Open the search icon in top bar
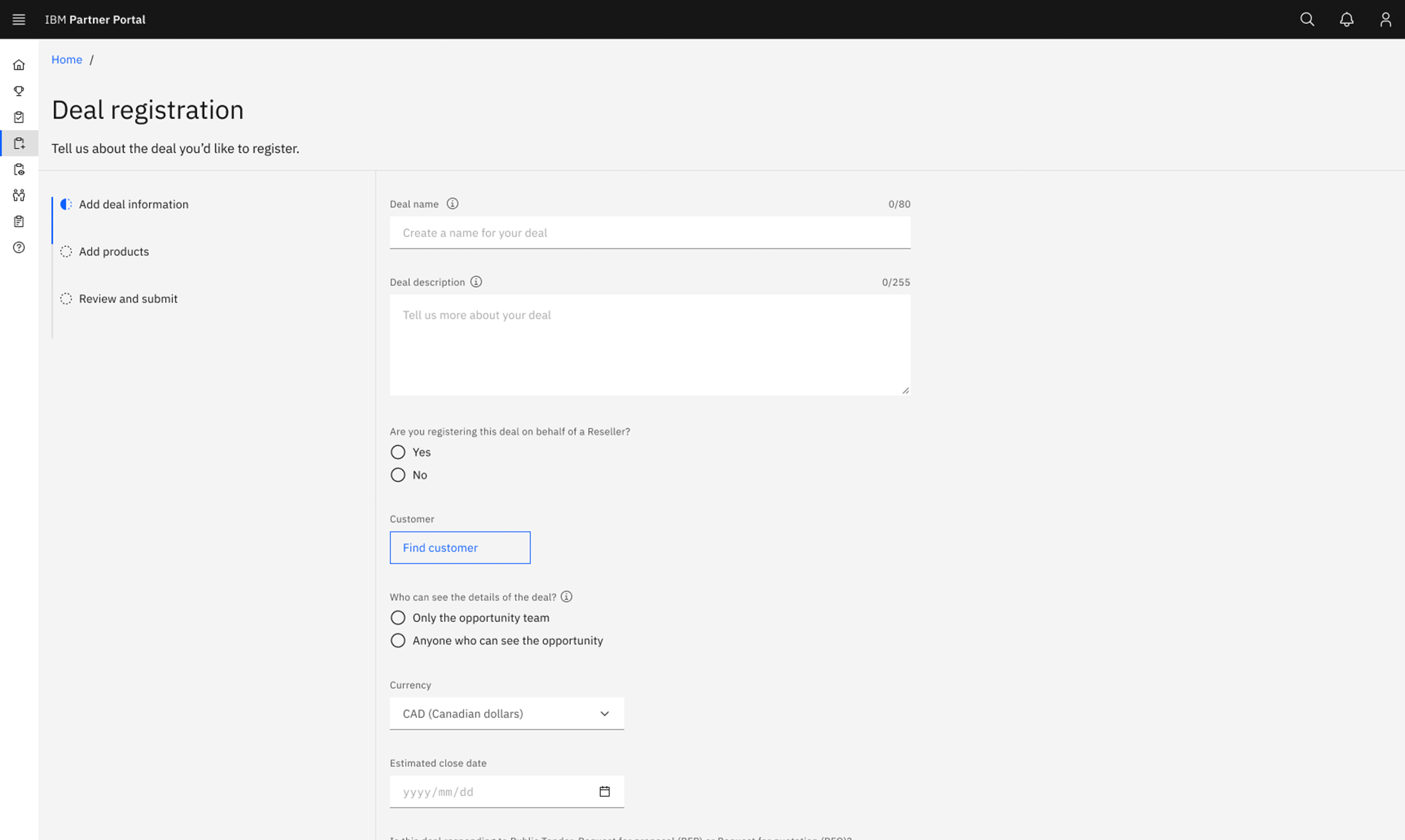 [x=1307, y=18]
